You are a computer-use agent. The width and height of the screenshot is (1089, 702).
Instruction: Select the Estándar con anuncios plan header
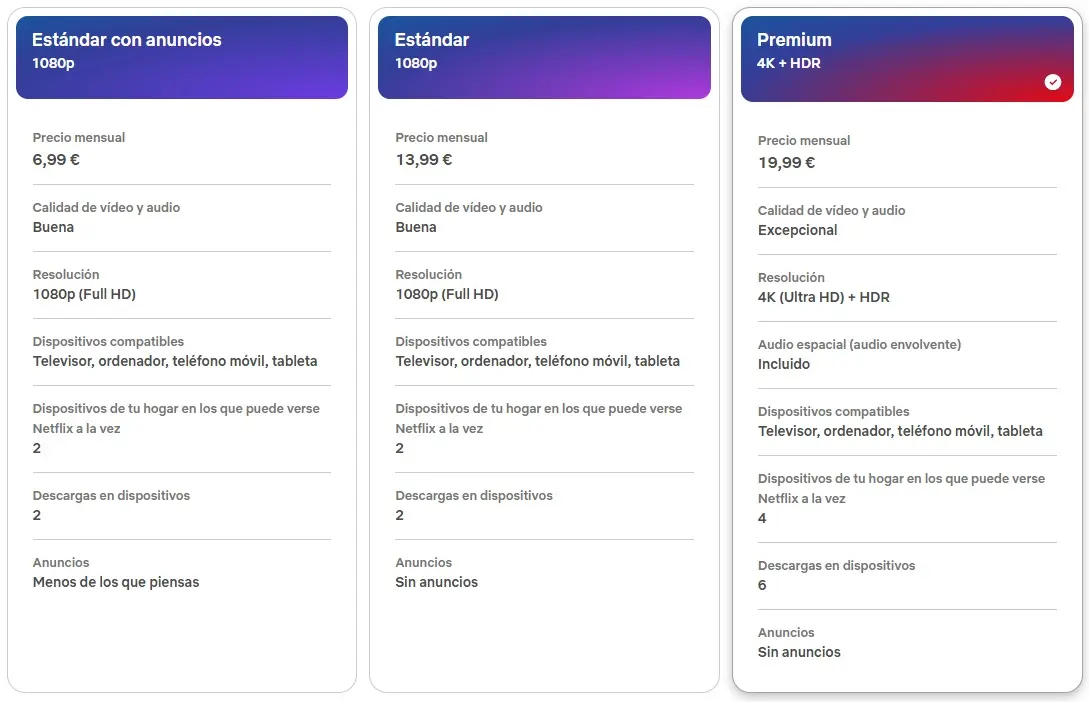(x=182, y=58)
